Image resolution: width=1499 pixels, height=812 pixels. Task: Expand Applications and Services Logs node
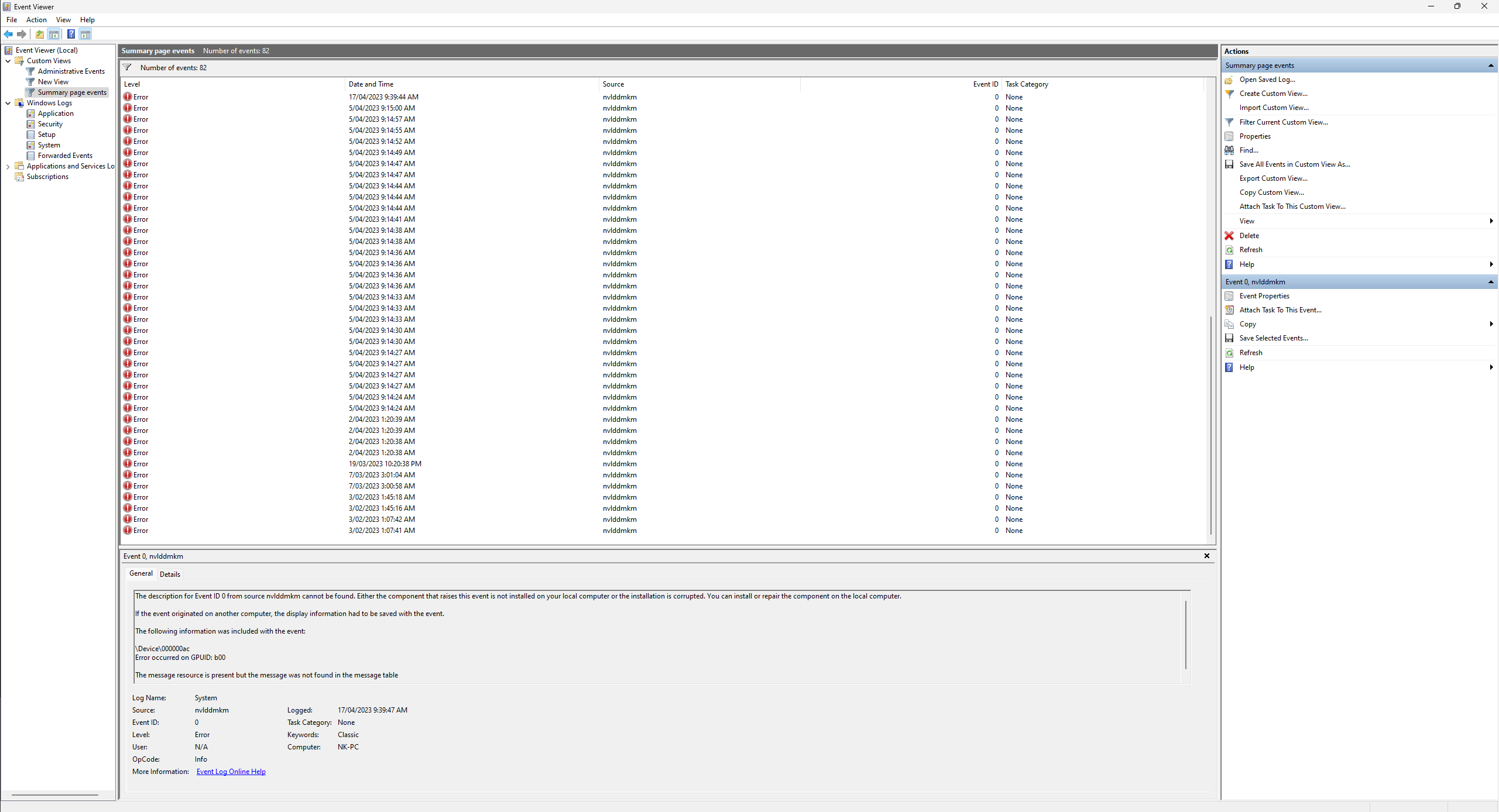tap(8, 166)
